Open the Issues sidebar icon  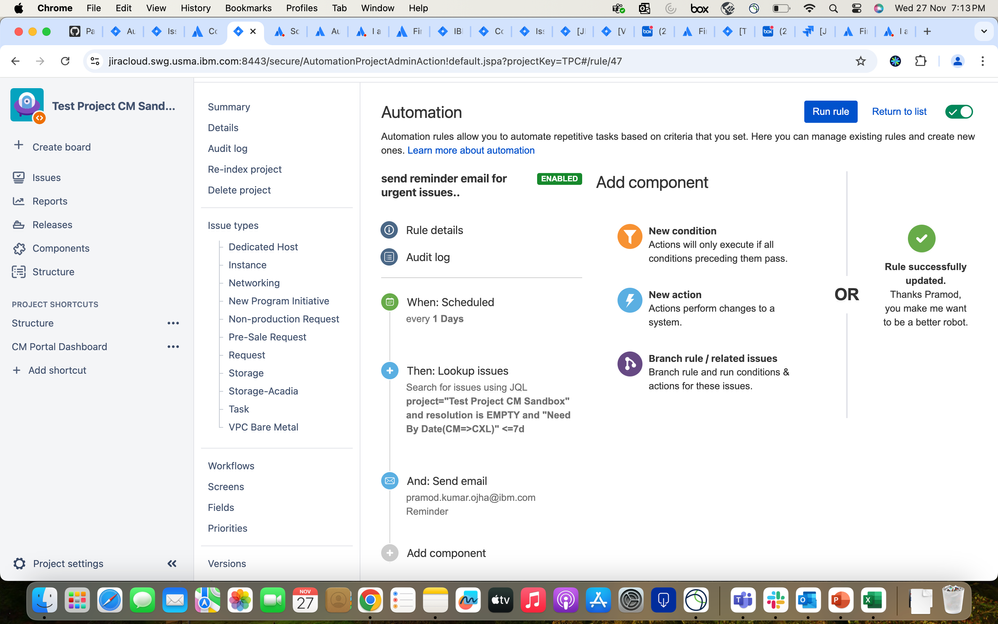19,178
